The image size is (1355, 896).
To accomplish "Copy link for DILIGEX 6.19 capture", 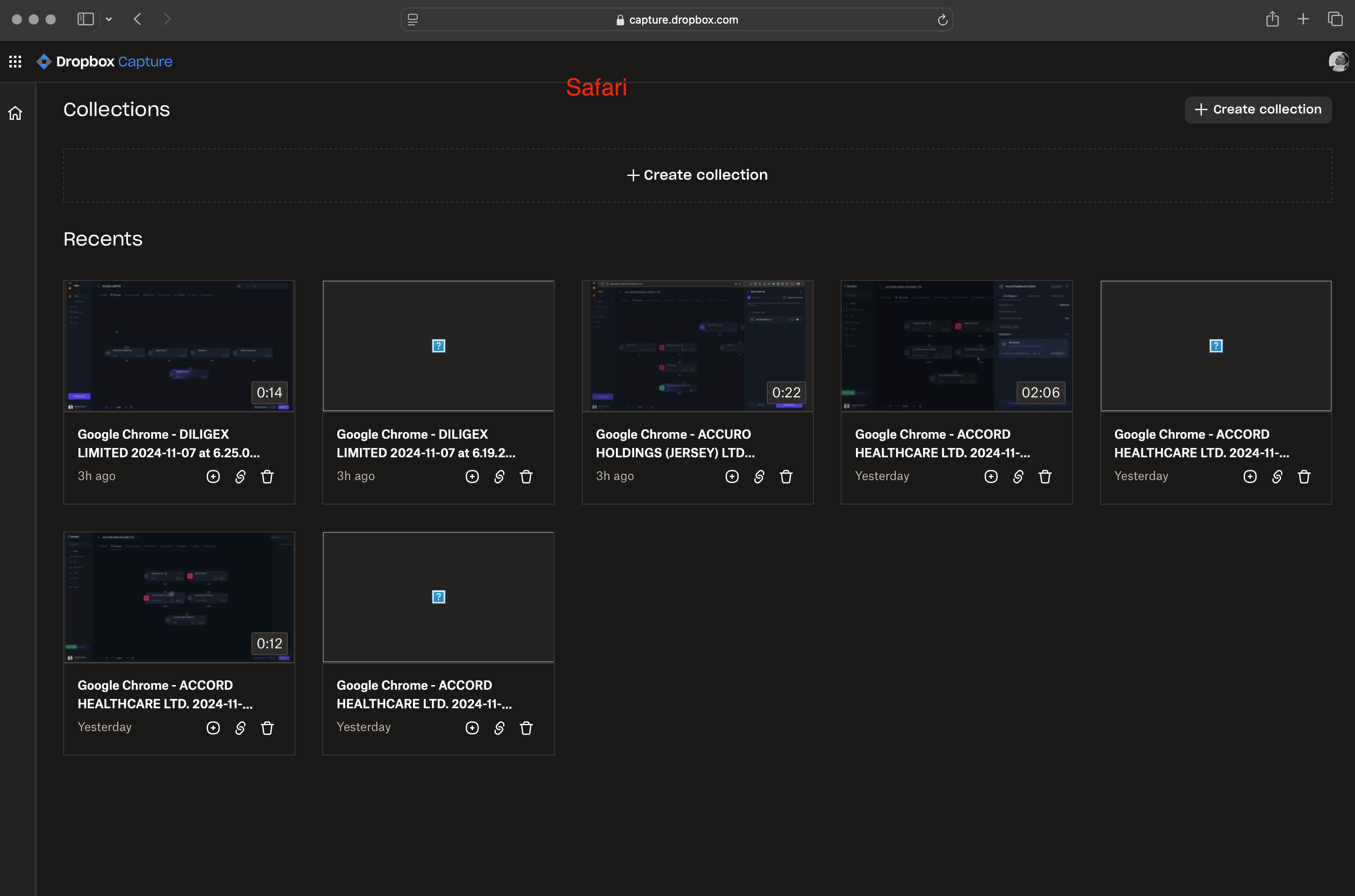I will (499, 477).
